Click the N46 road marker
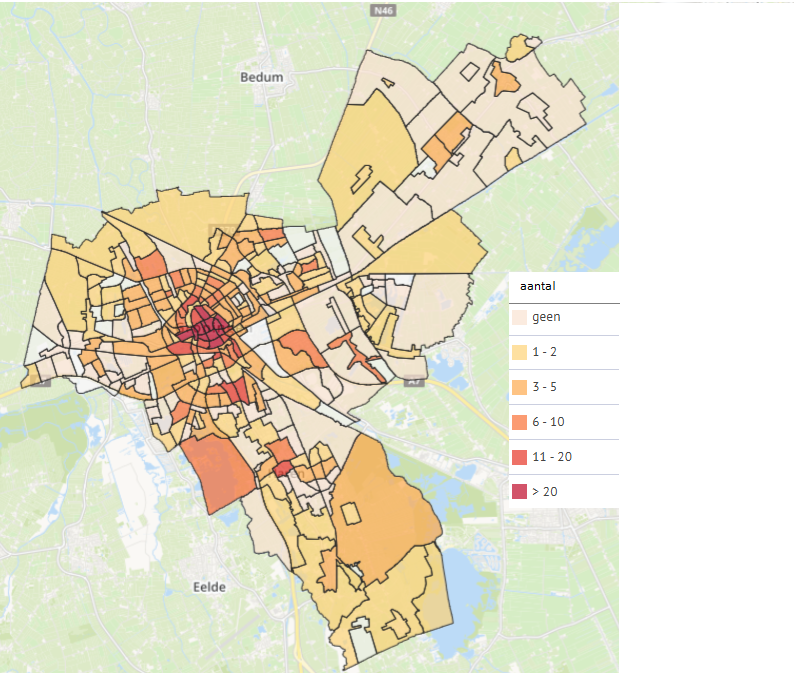 [383, 10]
